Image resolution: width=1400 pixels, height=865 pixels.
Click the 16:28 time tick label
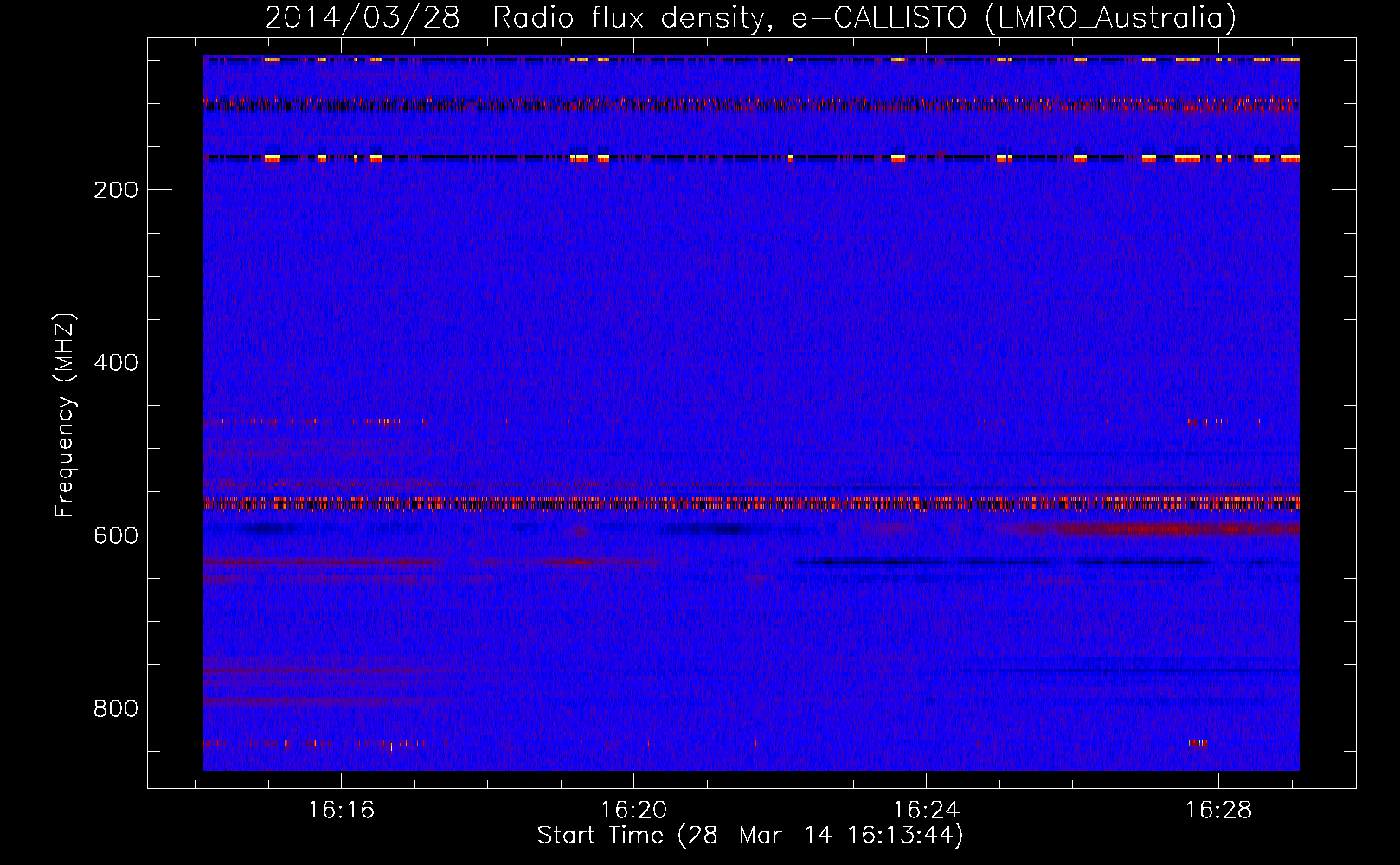(x=1218, y=810)
